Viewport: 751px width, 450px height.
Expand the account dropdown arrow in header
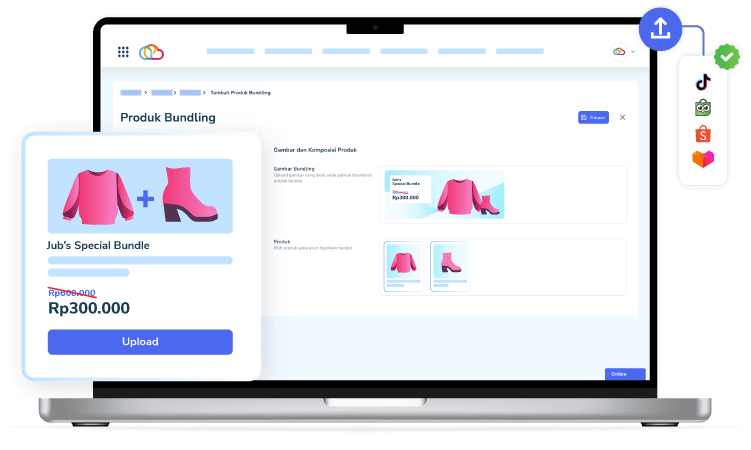(632, 52)
